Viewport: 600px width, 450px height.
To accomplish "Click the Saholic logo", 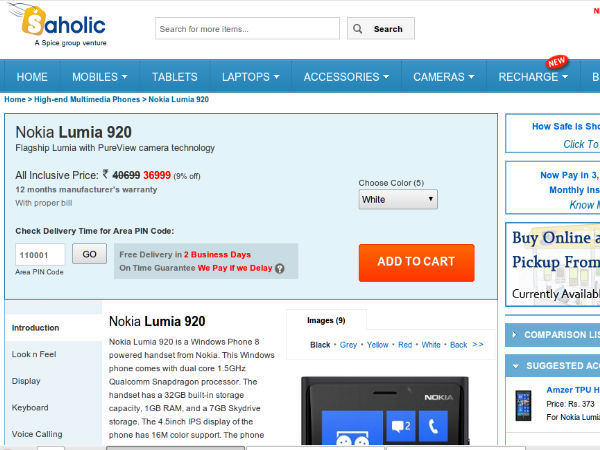I will click(x=57, y=26).
